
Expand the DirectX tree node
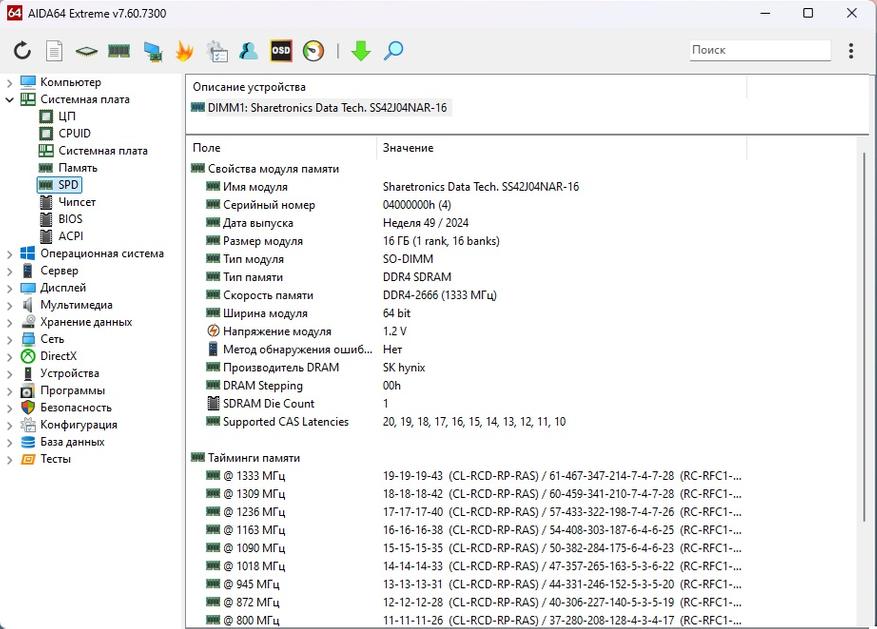click(10, 357)
